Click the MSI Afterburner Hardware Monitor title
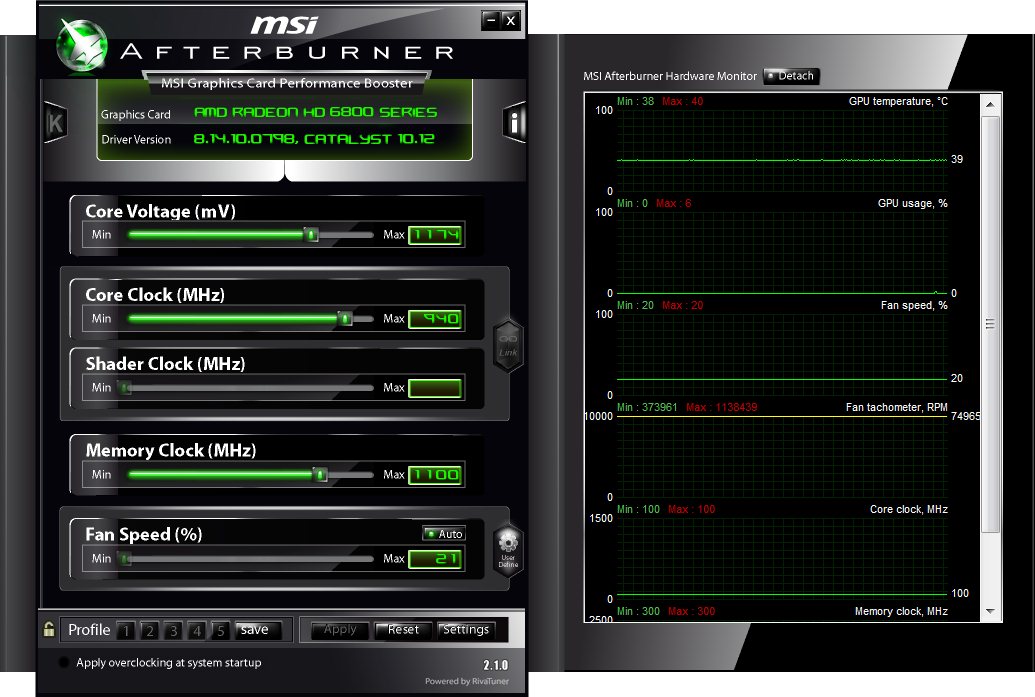This screenshot has width=1035, height=697. pyautogui.click(x=670, y=76)
